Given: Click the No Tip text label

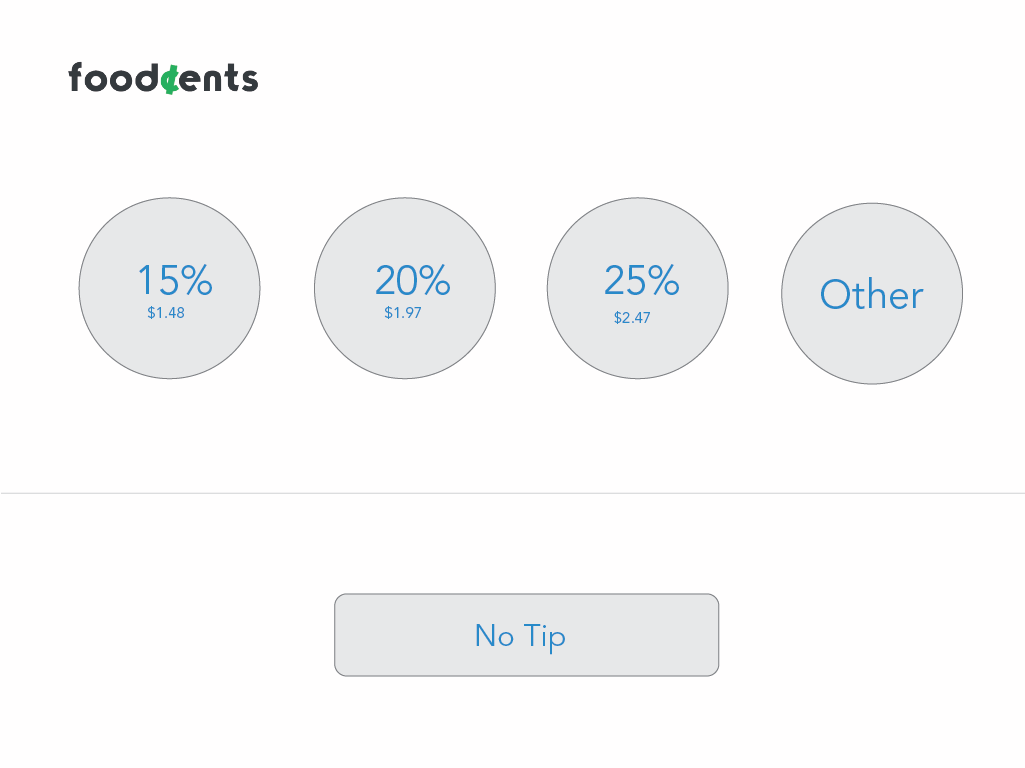Looking at the screenshot, I should [520, 636].
